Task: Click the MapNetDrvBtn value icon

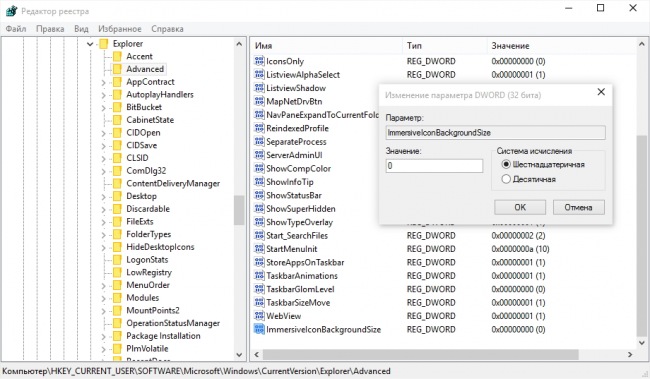Action: 259,101
